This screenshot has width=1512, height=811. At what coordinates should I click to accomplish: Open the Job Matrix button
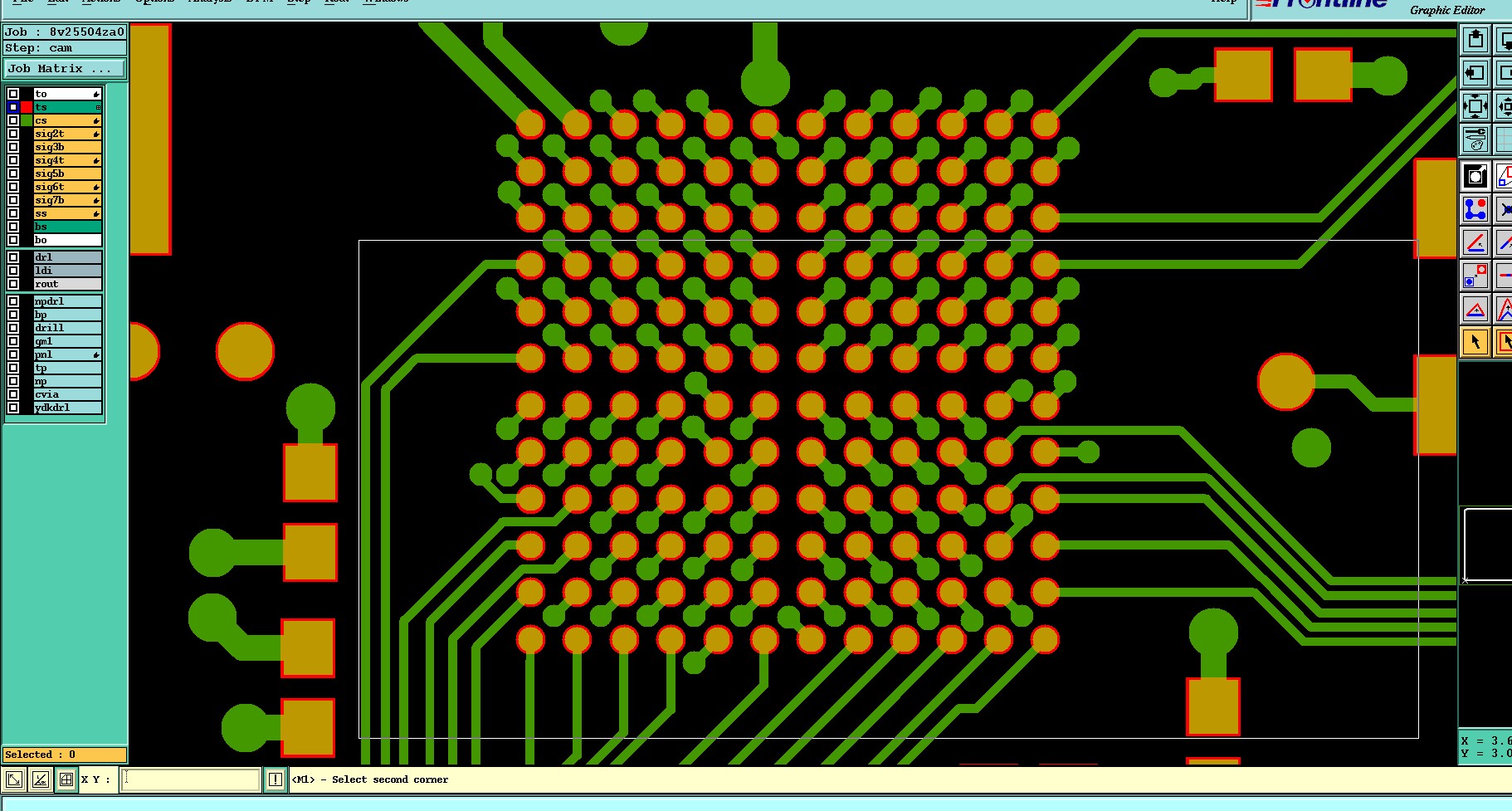65,69
